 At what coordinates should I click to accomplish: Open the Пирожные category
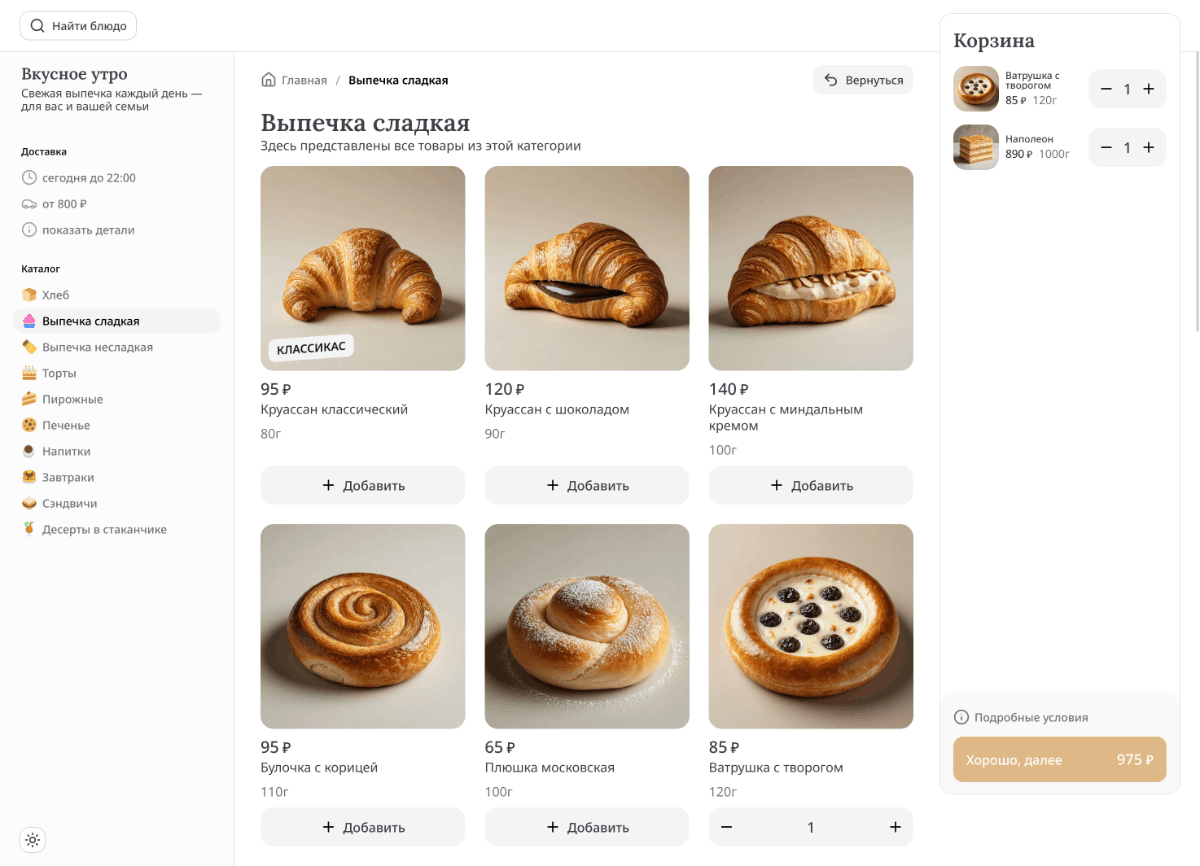pyautogui.click(x=72, y=399)
